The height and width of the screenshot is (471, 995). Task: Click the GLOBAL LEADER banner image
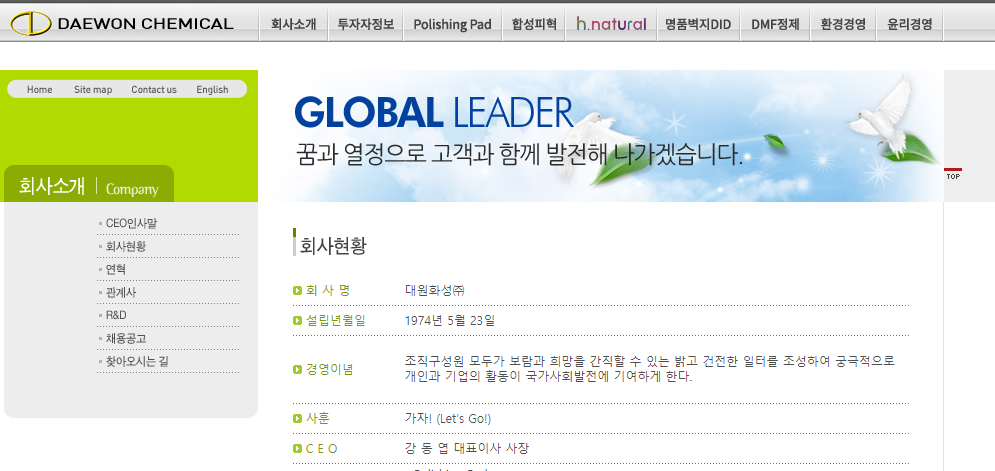[602, 136]
